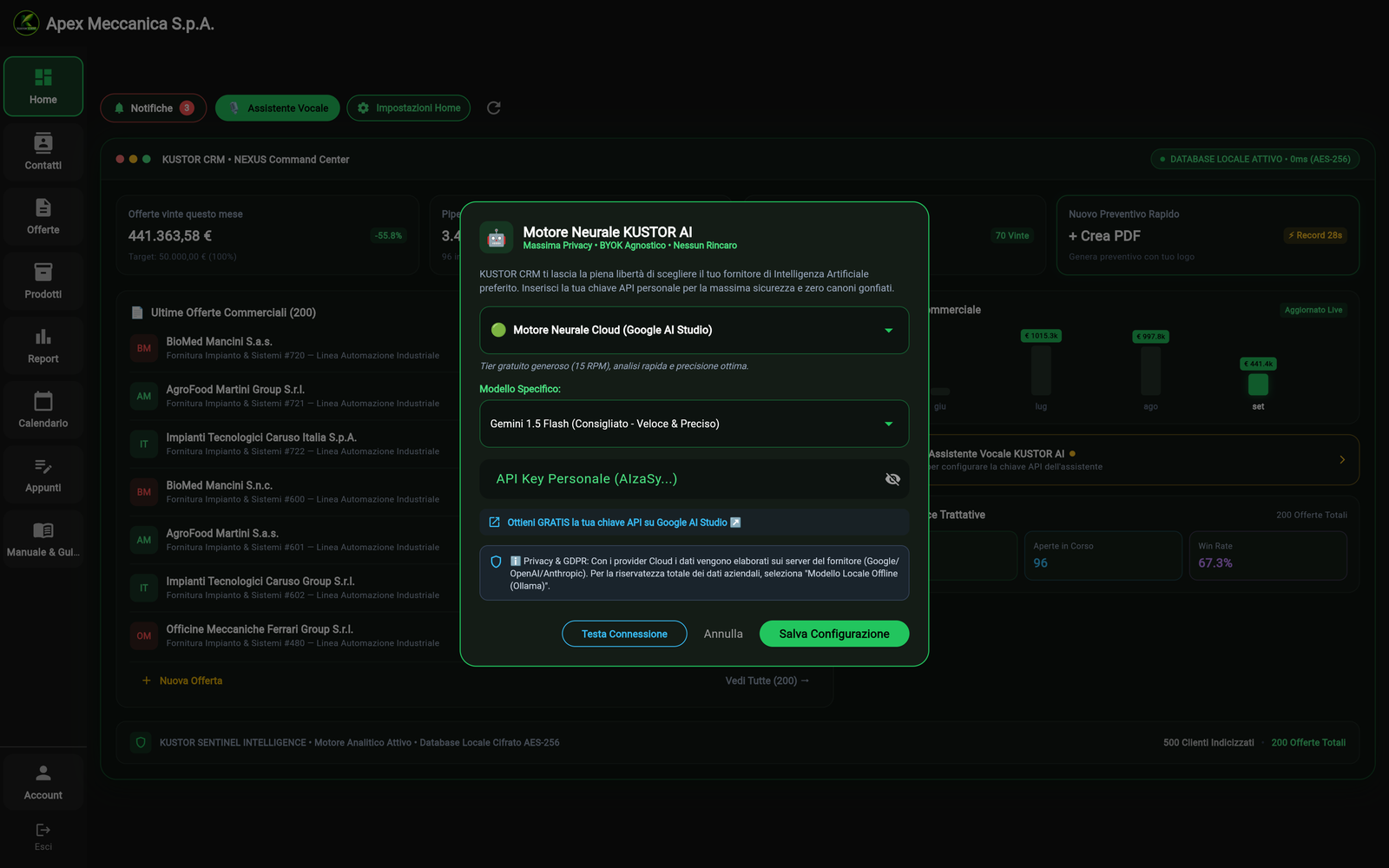The width and height of the screenshot is (1389, 868).
Task: Click the BM avatar for BioMed Mancini S.a.s.
Action: click(x=144, y=348)
